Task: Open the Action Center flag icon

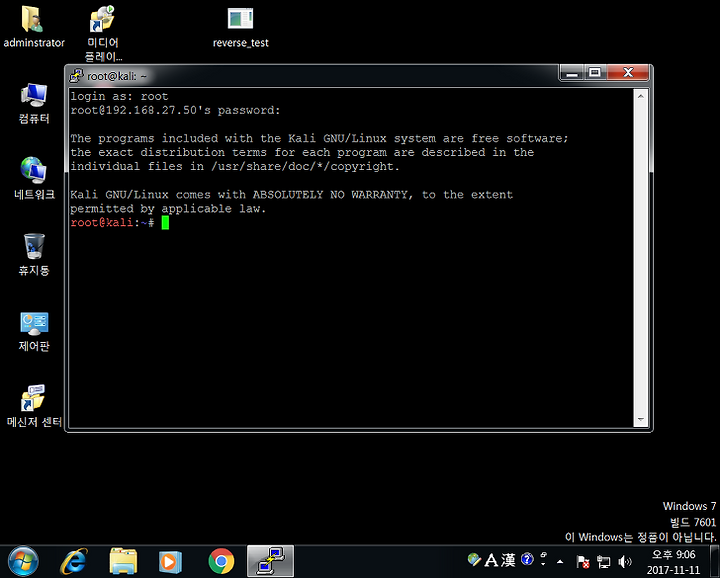Action: coord(583,561)
